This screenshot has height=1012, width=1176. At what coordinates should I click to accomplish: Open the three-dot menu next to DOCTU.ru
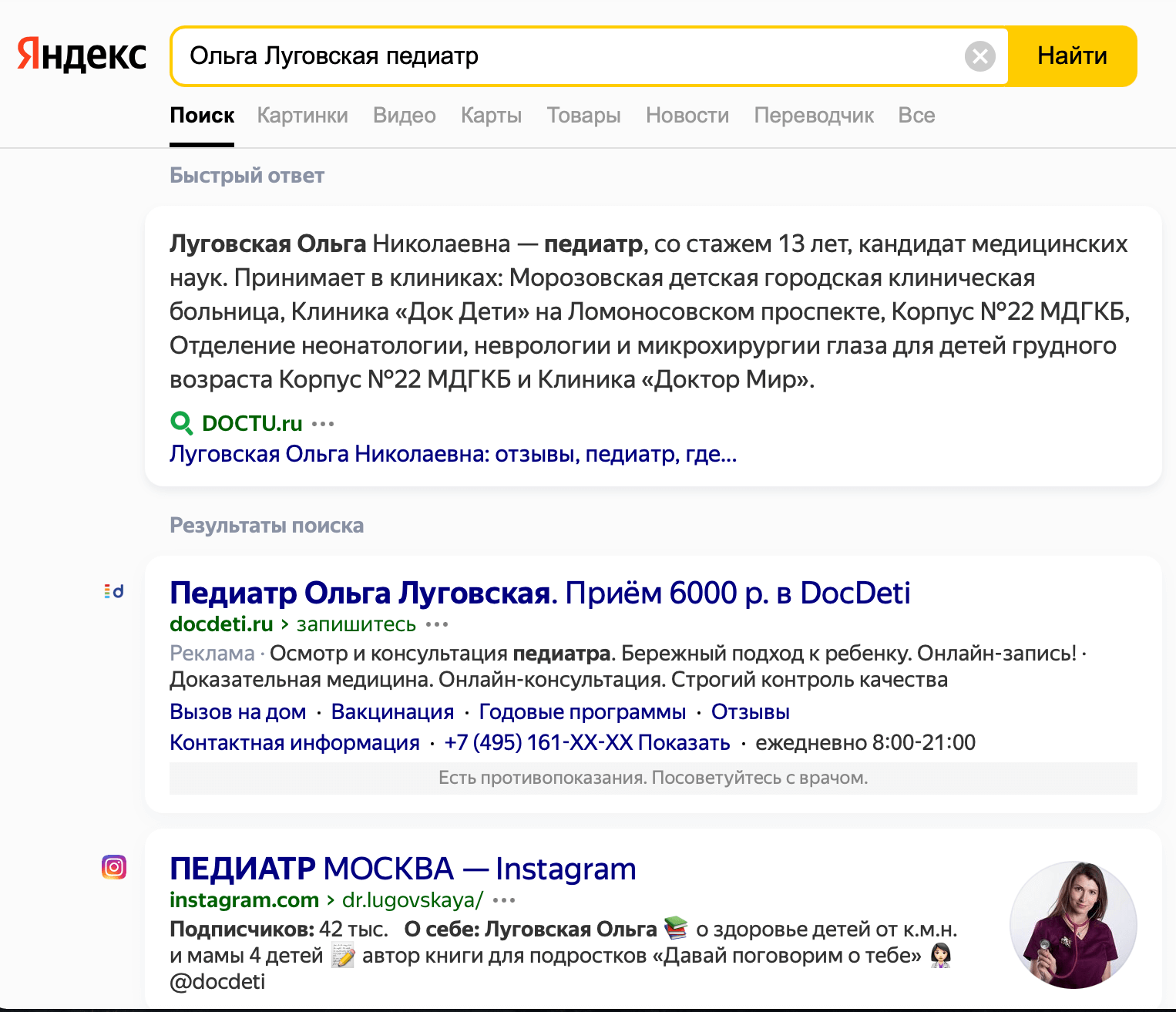click(x=323, y=423)
